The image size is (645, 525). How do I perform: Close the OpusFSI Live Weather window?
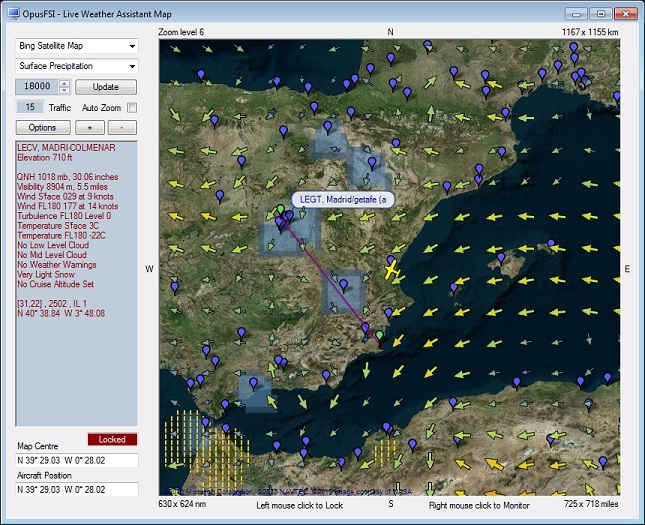click(626, 14)
